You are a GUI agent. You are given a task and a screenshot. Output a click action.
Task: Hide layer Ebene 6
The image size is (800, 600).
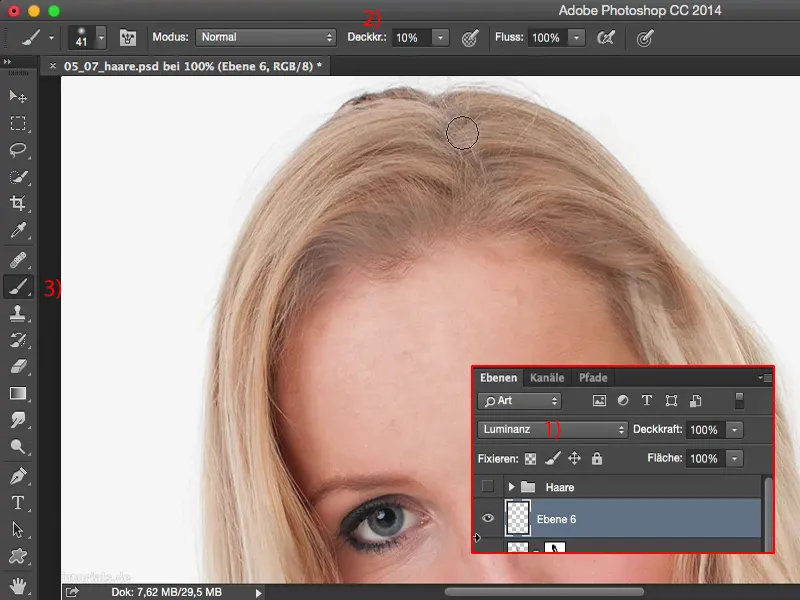click(x=488, y=518)
